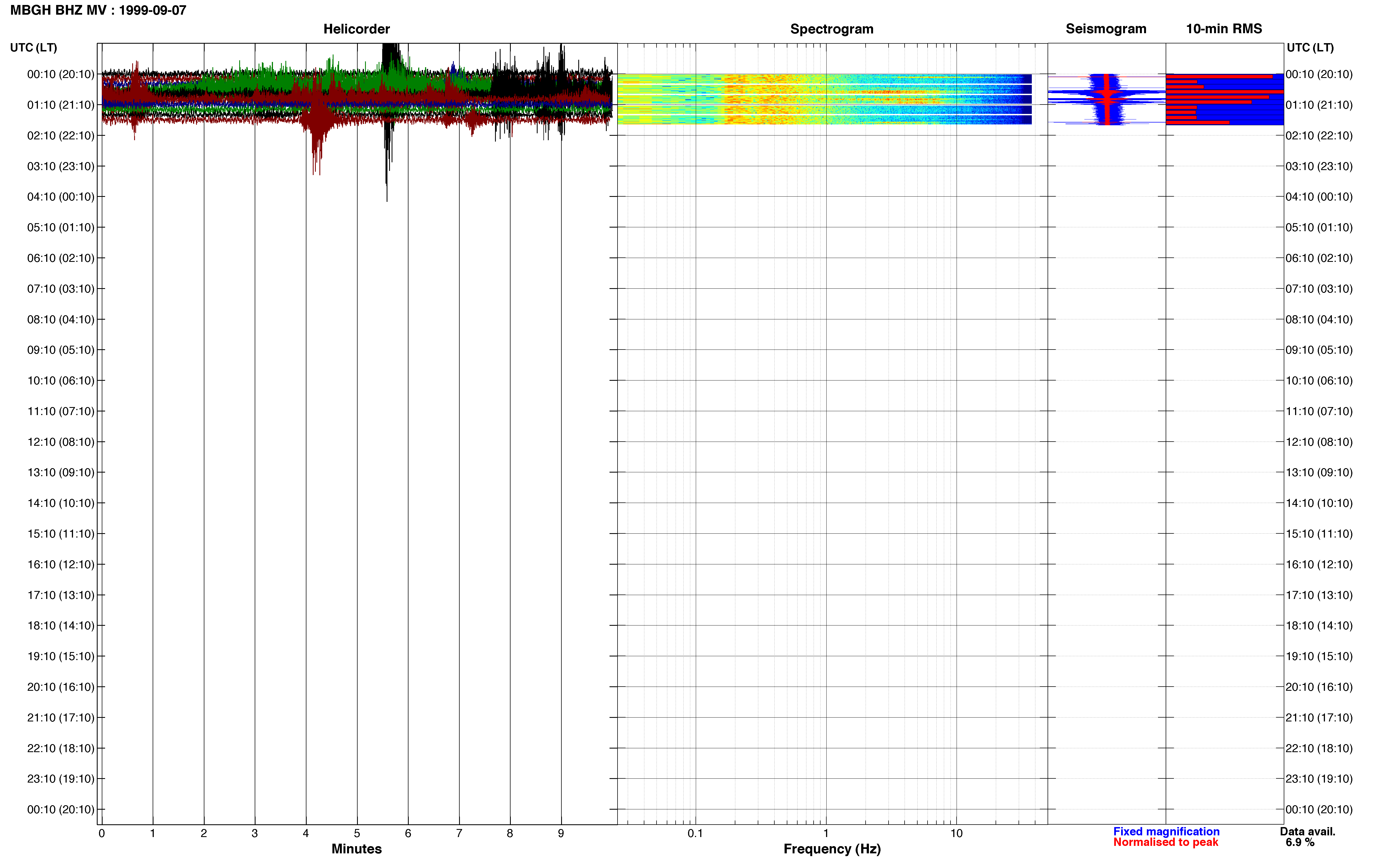1388x868 pixels.
Task: Click the left '23:10 (19:10)' time label
Action: coord(61,779)
